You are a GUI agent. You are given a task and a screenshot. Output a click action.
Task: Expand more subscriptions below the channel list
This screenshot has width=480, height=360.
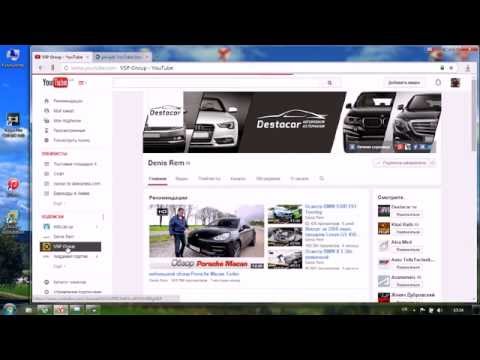click(x=59, y=266)
